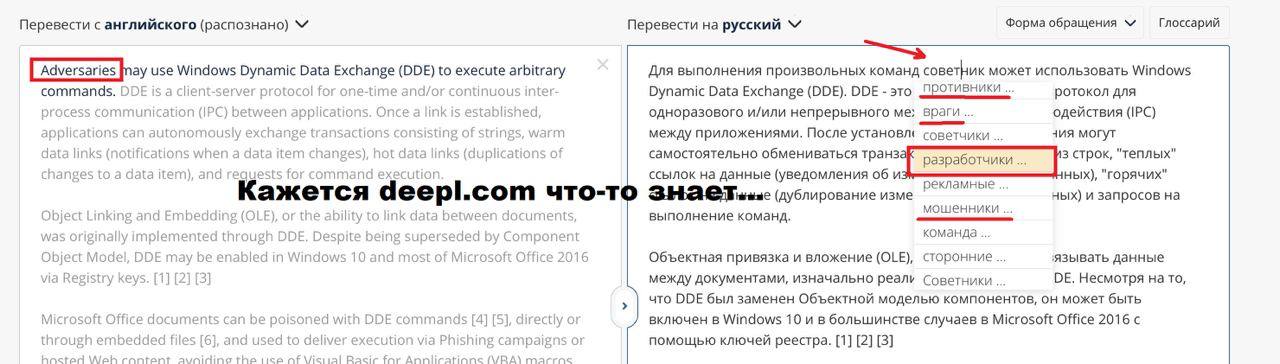Select the highlighted 'разработчики ...' suggestion
Screen dimensions: 1280x364
point(983,160)
